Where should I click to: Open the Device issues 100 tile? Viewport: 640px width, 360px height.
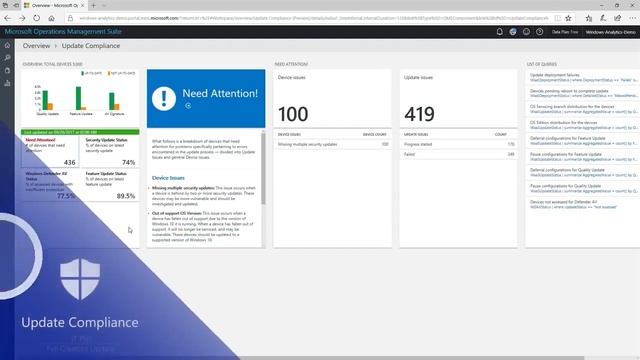tap(332, 98)
